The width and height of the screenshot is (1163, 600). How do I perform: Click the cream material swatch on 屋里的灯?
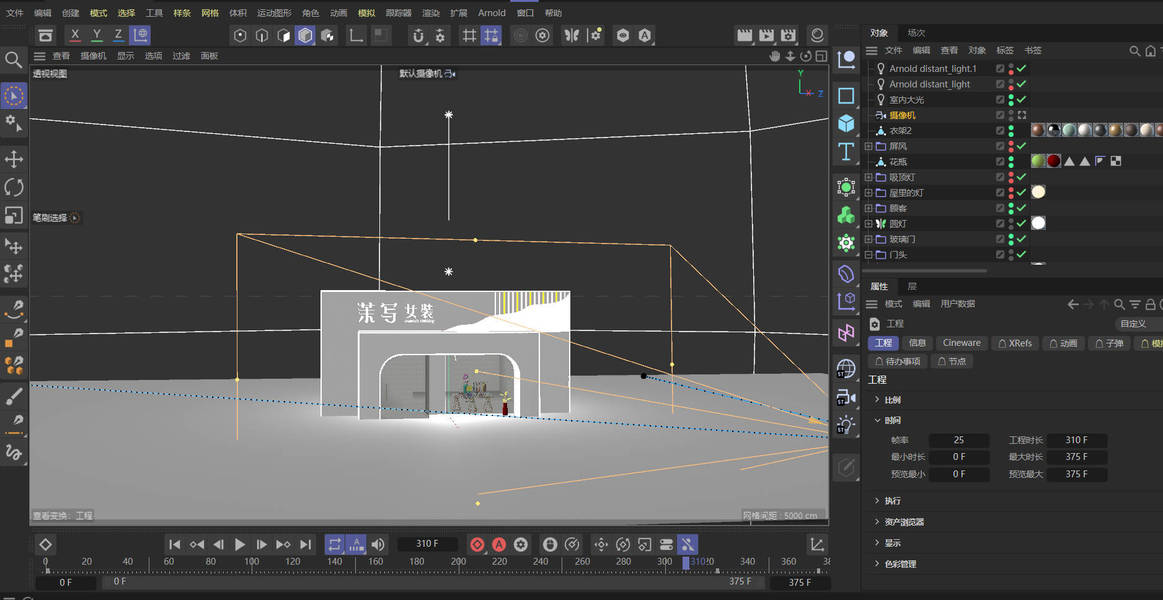tap(1038, 192)
